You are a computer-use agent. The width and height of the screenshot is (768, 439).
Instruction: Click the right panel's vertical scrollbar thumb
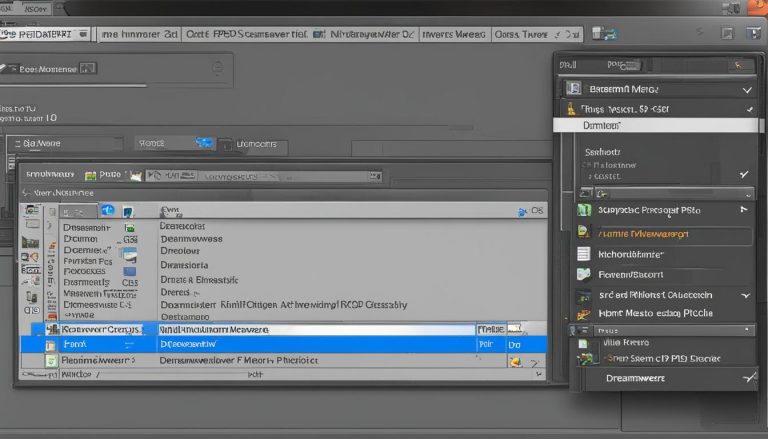click(x=762, y=125)
